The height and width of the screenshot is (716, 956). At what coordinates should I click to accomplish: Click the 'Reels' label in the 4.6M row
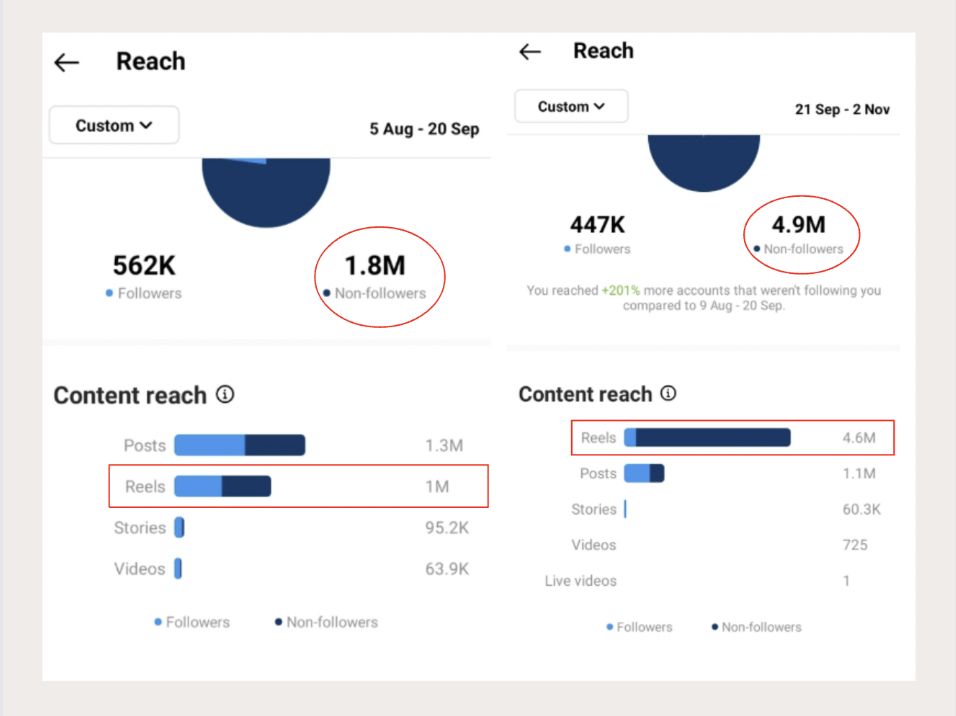click(599, 438)
